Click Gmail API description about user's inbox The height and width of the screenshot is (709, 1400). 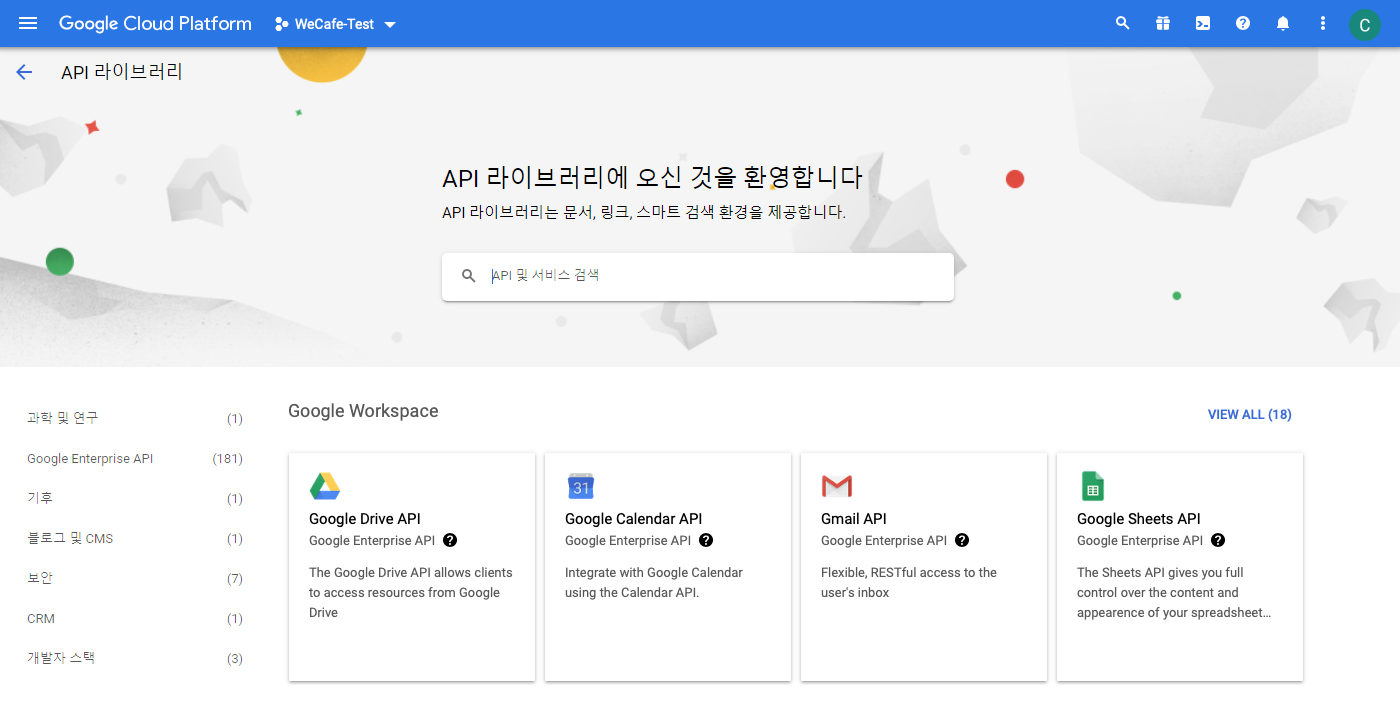pyautogui.click(x=909, y=583)
